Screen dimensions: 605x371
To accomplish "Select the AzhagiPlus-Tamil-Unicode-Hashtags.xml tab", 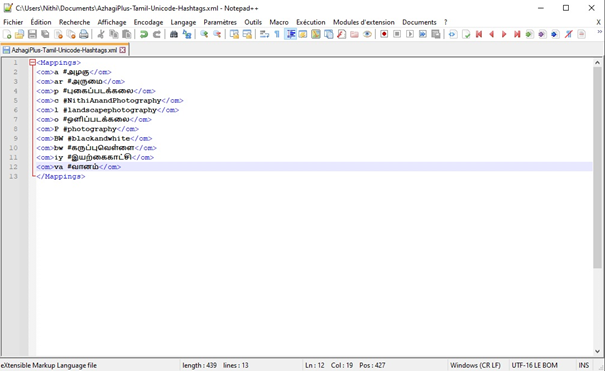I will 64,50.
